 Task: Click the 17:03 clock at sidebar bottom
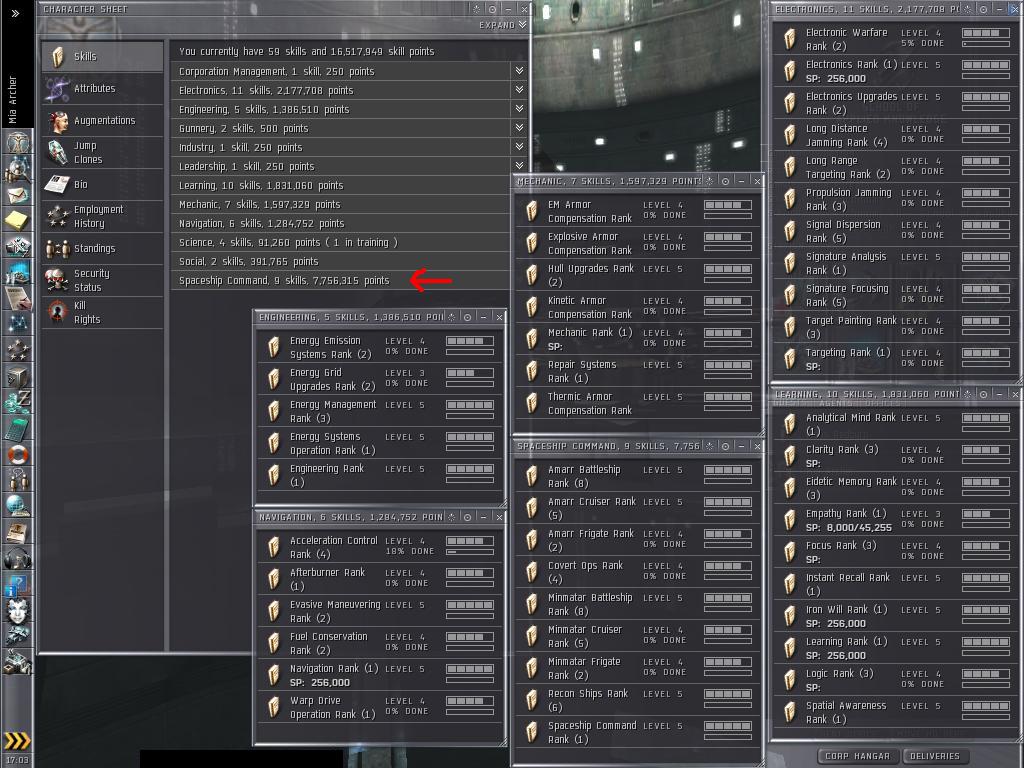click(17, 760)
